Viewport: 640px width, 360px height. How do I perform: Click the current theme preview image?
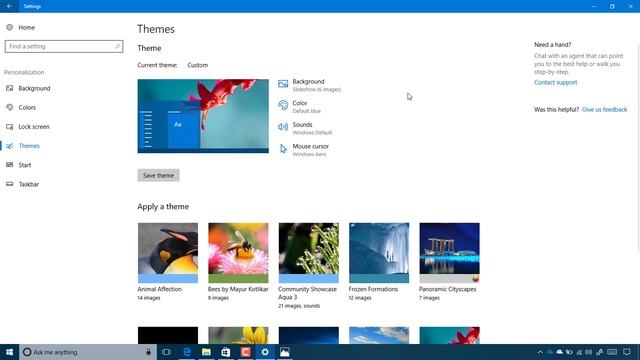[203, 116]
